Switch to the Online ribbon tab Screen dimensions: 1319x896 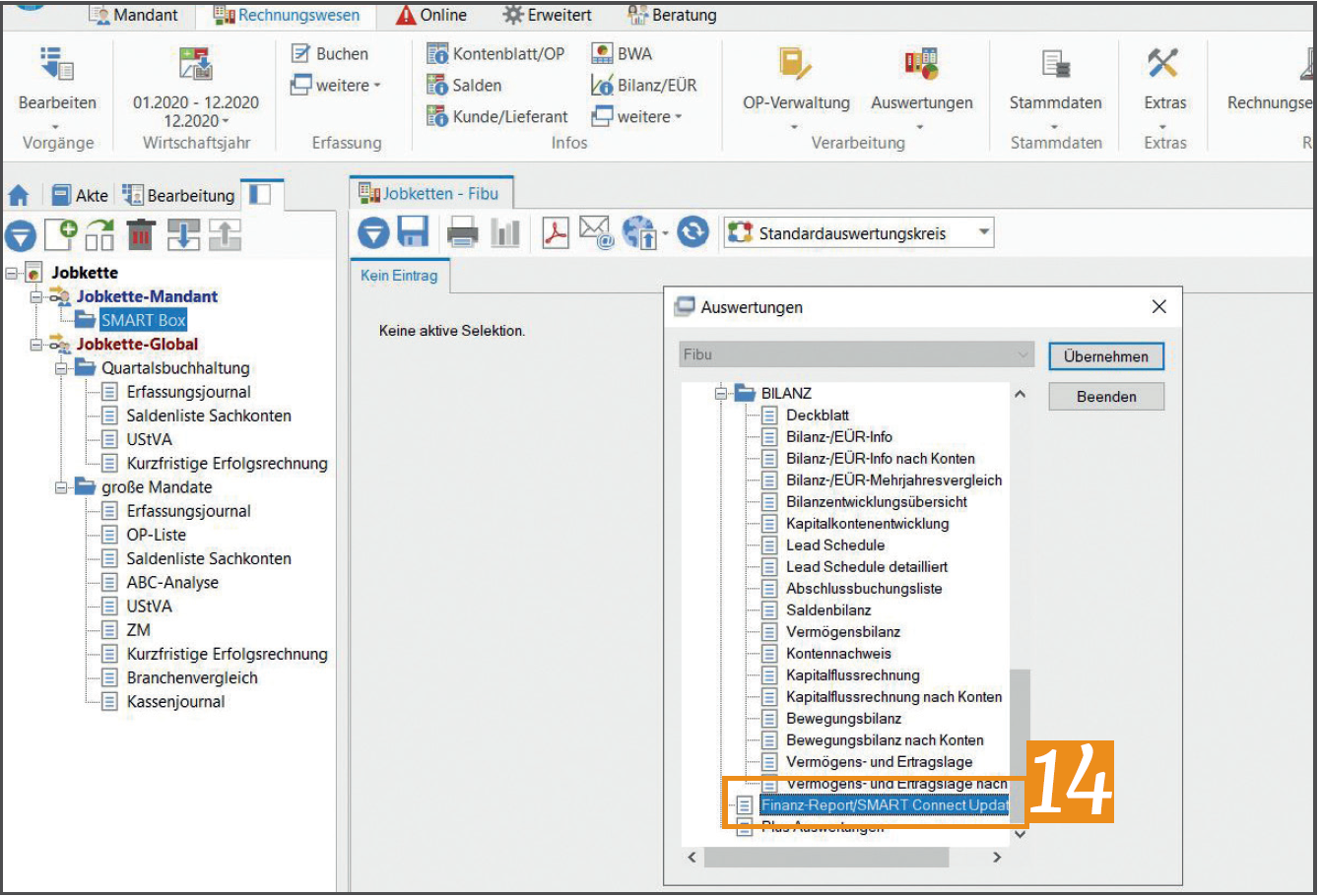pos(431,16)
